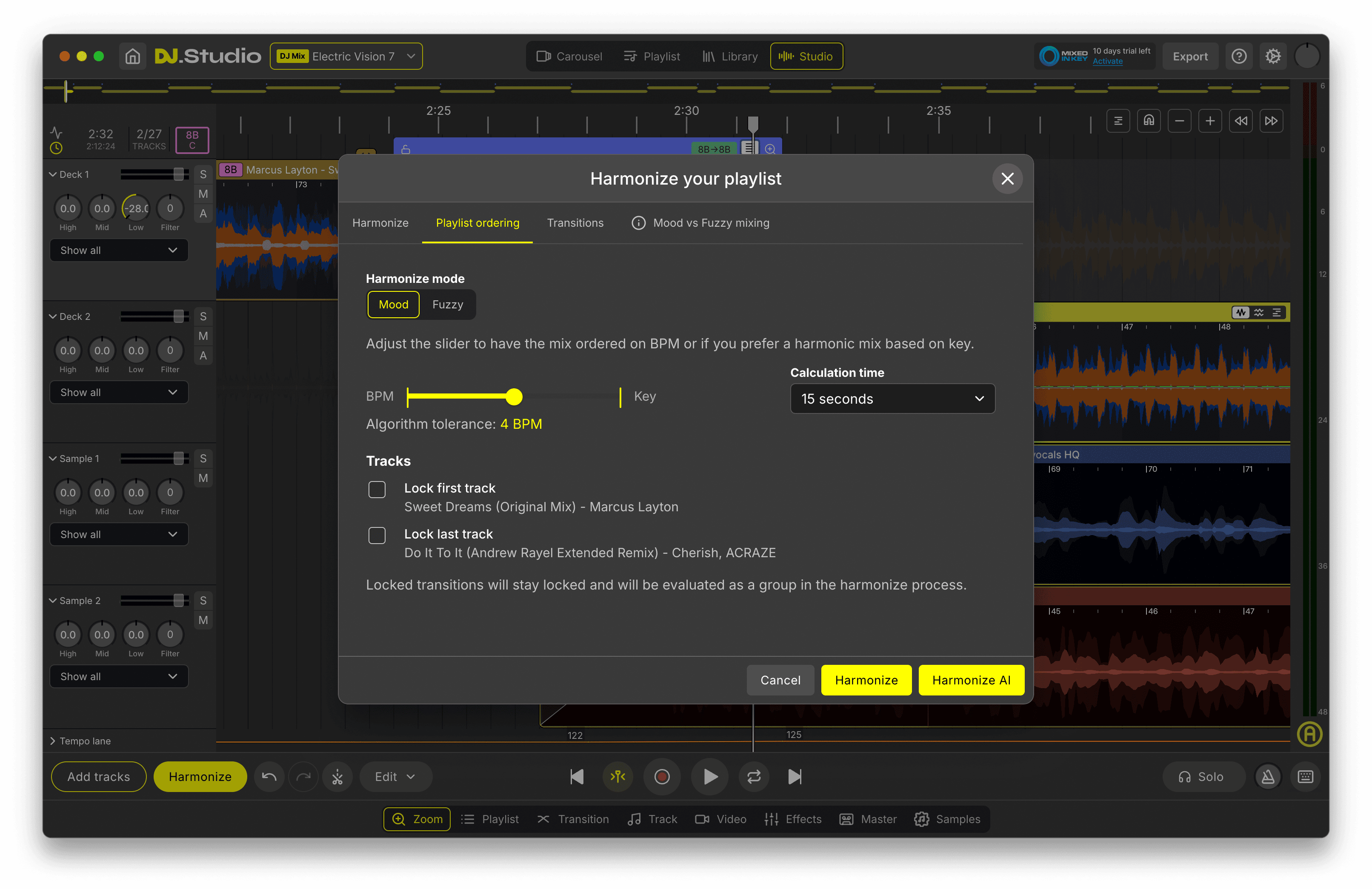The height and width of the screenshot is (889, 1372).
Task: Start playback with the play button
Action: [x=710, y=777]
